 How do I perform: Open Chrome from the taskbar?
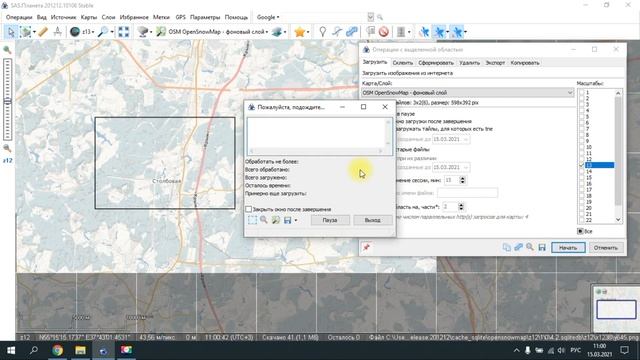pyautogui.click(x=57, y=350)
